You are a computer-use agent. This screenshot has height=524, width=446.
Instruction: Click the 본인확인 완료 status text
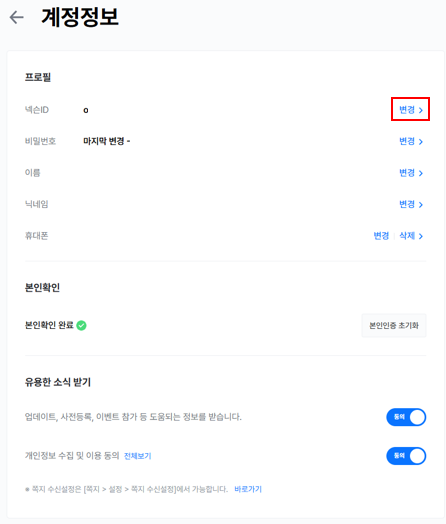(x=49, y=325)
